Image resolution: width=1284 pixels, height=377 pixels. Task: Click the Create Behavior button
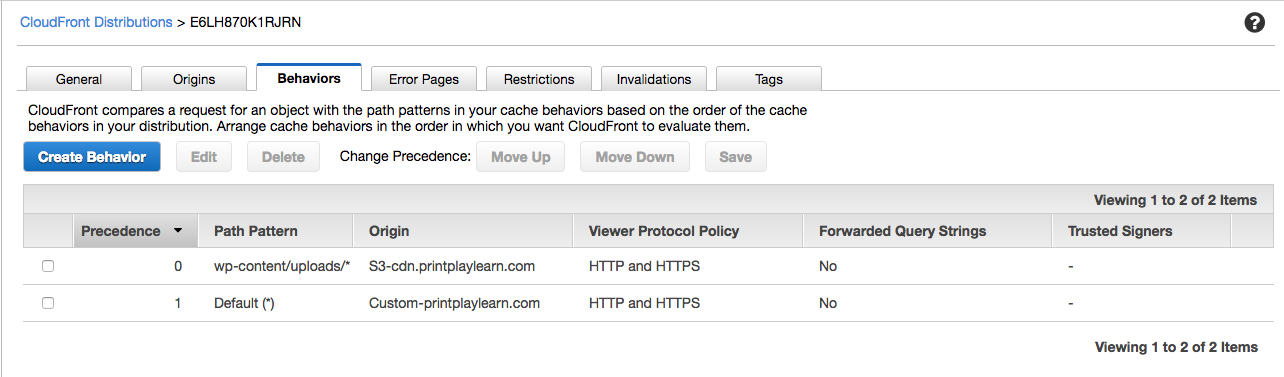[x=92, y=157]
